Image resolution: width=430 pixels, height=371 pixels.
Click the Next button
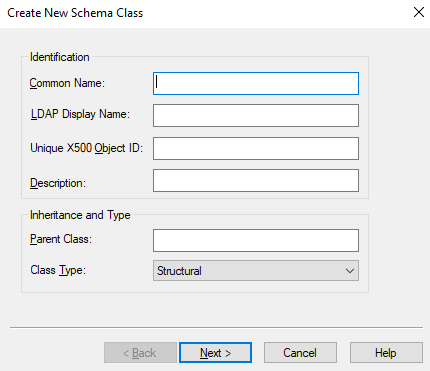coord(215,353)
